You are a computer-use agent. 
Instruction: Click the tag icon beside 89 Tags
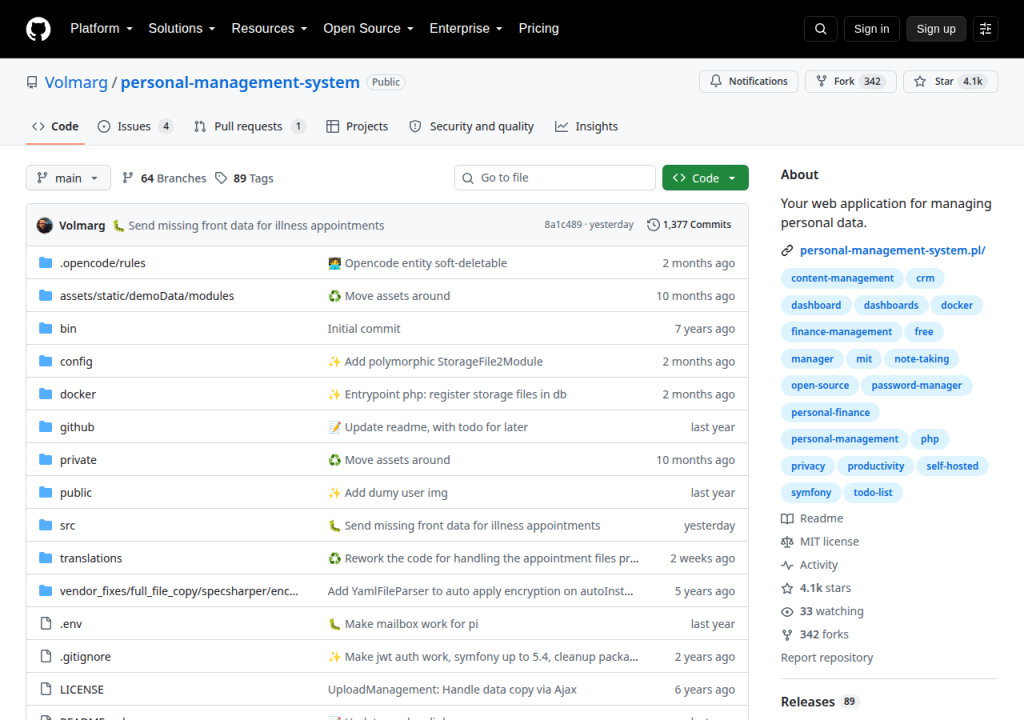[221, 178]
